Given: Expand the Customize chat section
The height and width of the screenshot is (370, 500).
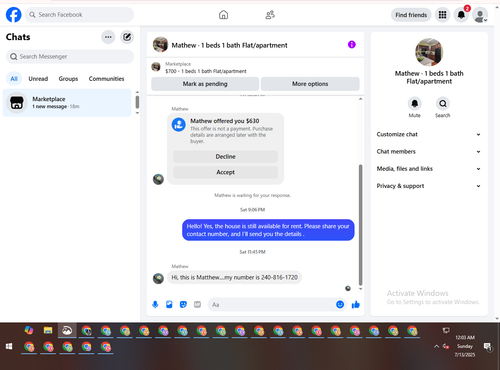Looking at the screenshot, I should pyautogui.click(x=429, y=134).
